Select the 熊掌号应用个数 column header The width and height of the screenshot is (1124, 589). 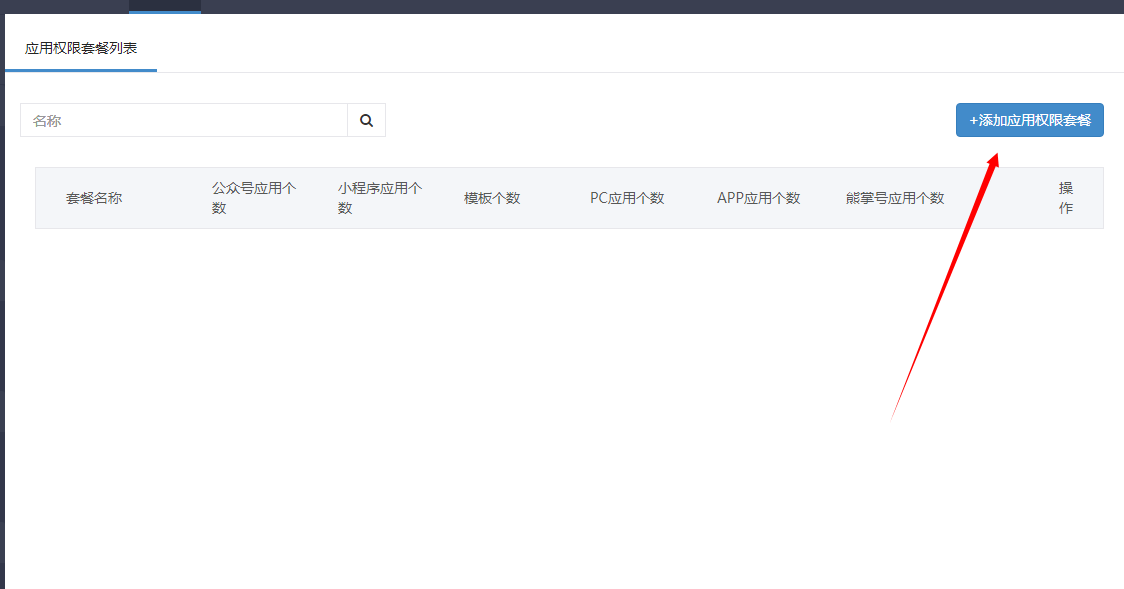(x=895, y=198)
